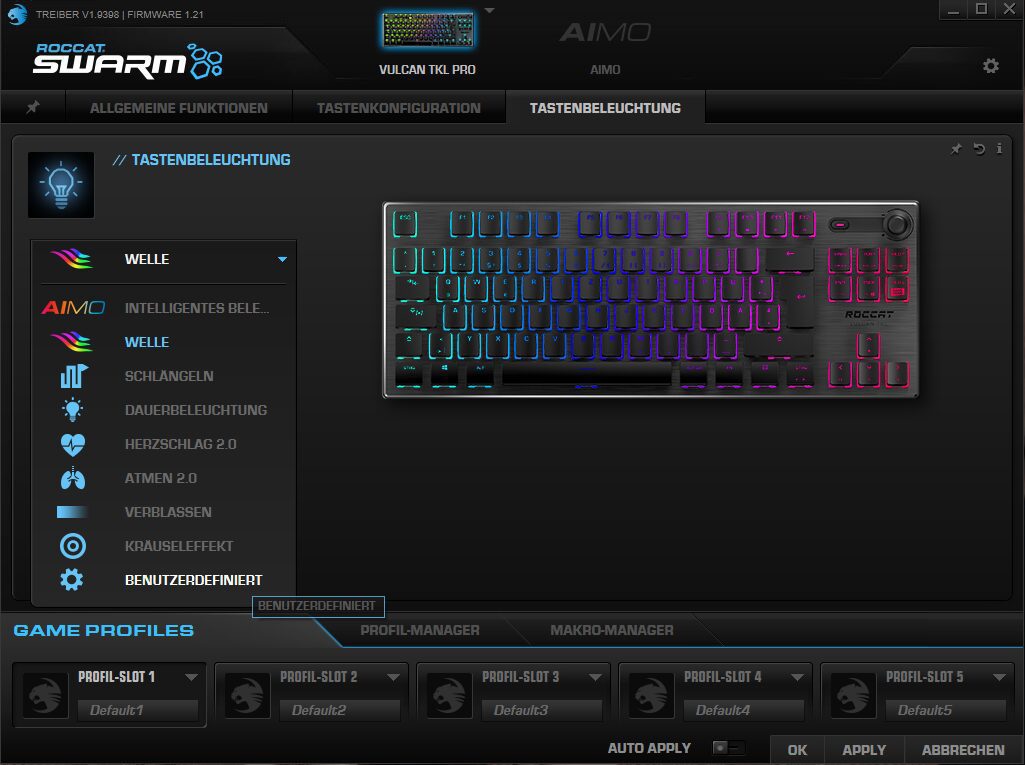Expand the device selection arrow above keyboard

point(489,11)
